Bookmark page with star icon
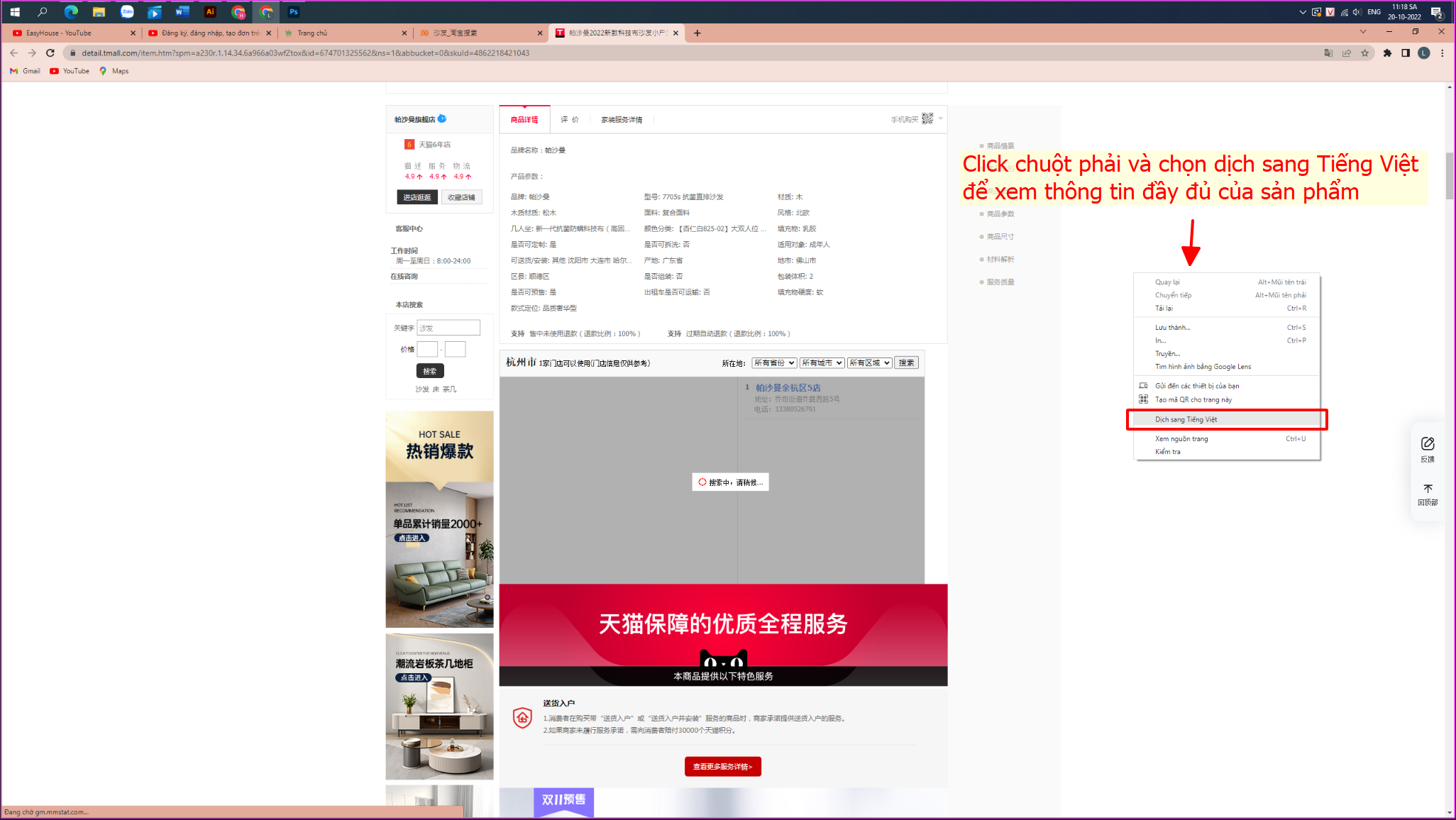 click(1364, 53)
